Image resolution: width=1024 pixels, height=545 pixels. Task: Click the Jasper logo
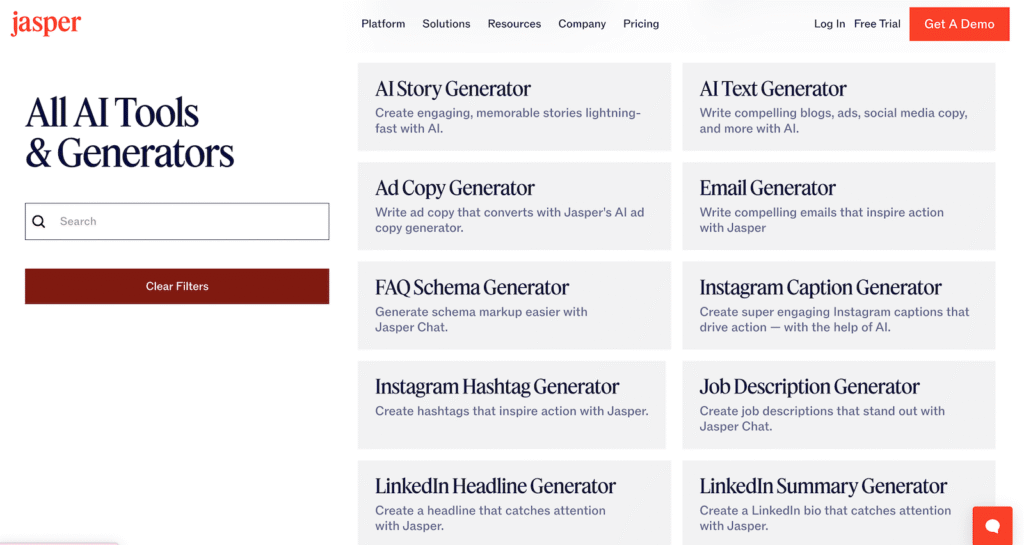tap(46, 23)
